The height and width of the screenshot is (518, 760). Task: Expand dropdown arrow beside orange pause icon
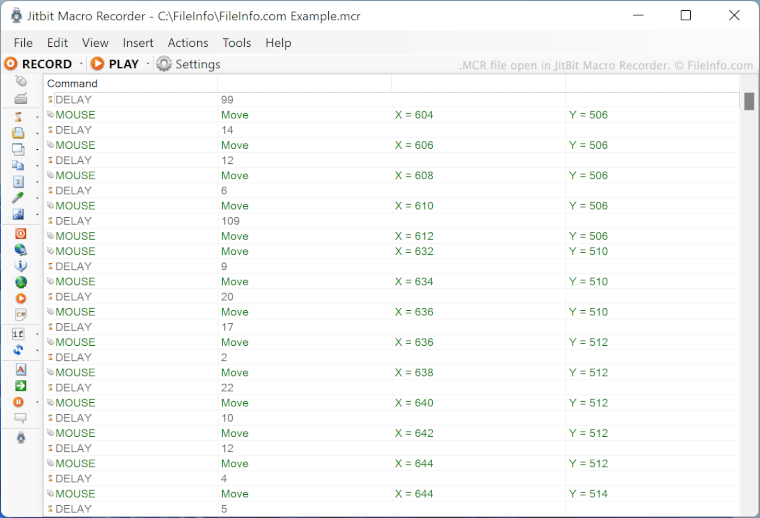point(37,402)
